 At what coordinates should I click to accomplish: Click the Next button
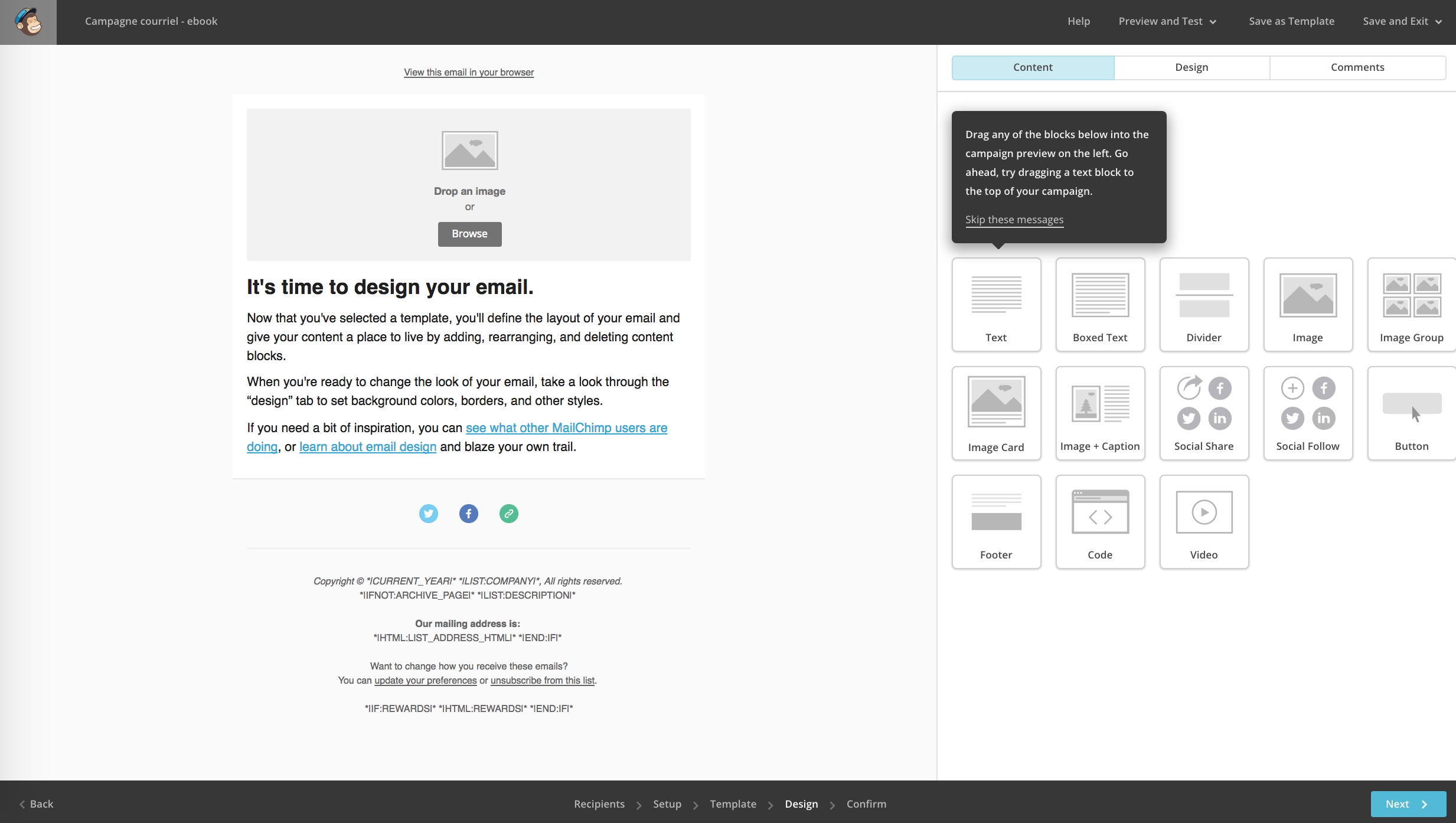pos(1408,804)
